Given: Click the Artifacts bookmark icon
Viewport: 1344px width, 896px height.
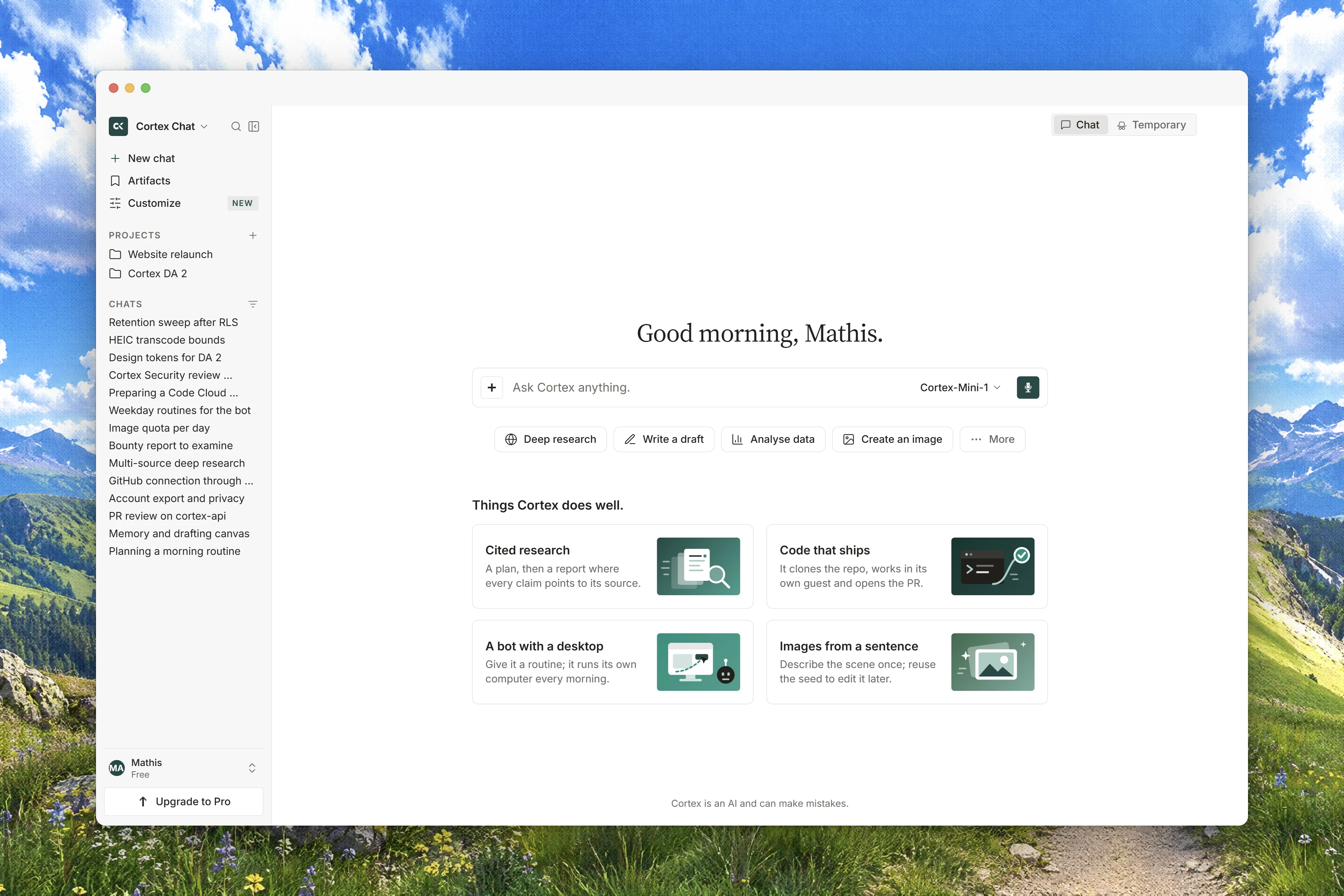Looking at the screenshot, I should point(115,180).
